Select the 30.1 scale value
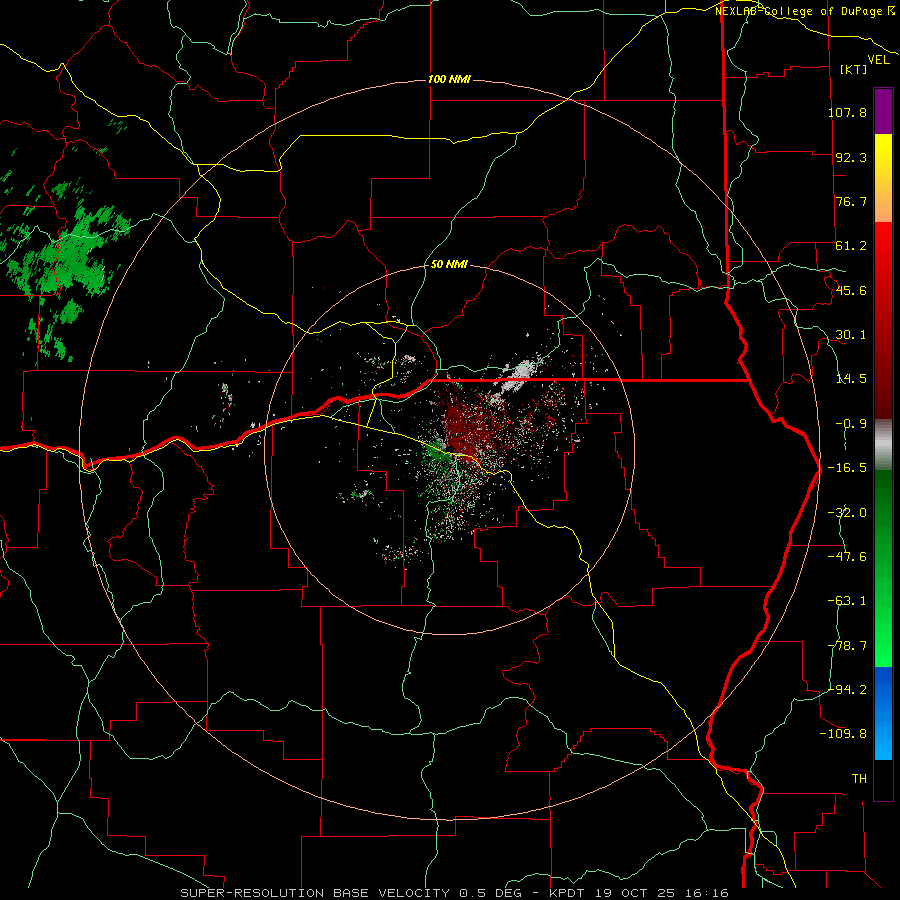This screenshot has height=900, width=900. tap(851, 335)
